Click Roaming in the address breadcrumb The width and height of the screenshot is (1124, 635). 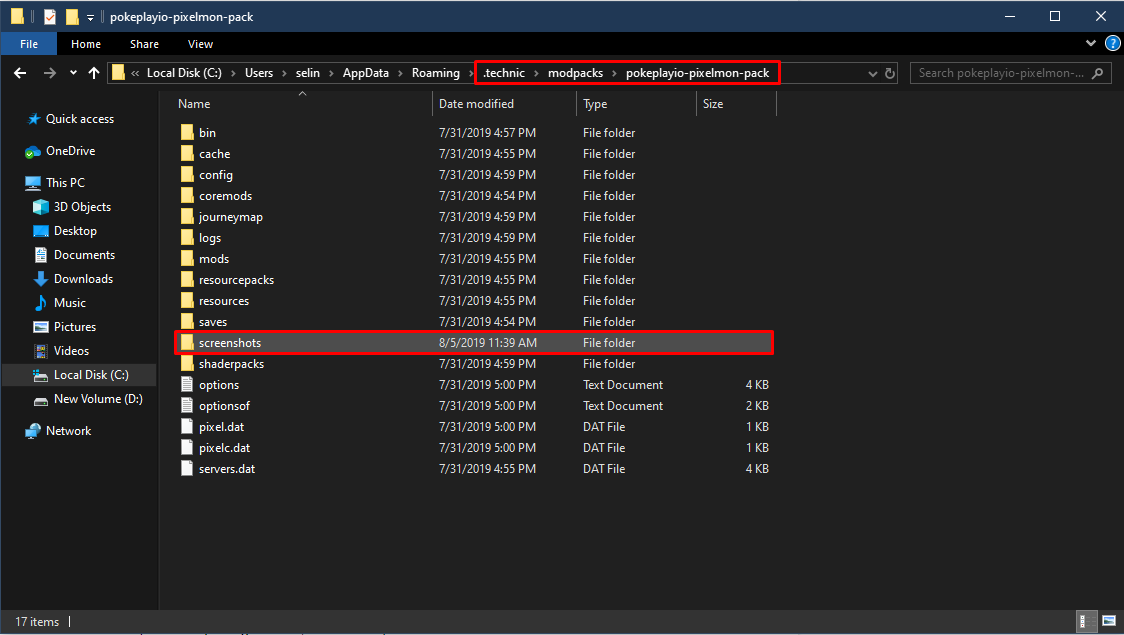point(436,73)
